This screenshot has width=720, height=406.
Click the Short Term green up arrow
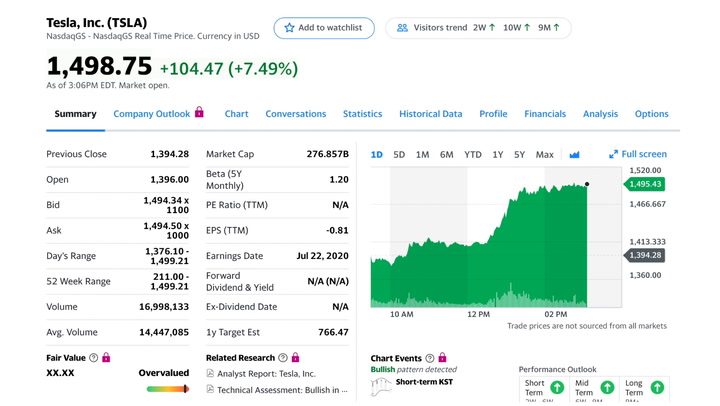coord(557,388)
